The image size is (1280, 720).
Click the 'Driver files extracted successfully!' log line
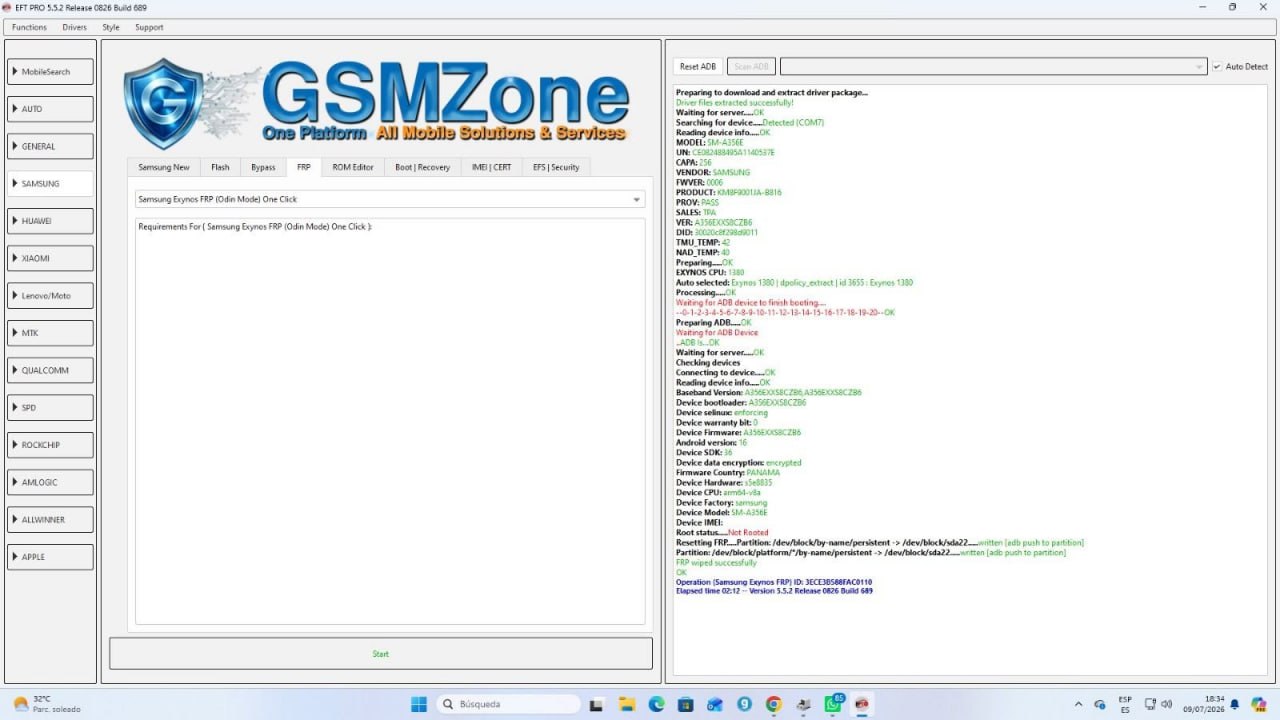tap(735, 103)
